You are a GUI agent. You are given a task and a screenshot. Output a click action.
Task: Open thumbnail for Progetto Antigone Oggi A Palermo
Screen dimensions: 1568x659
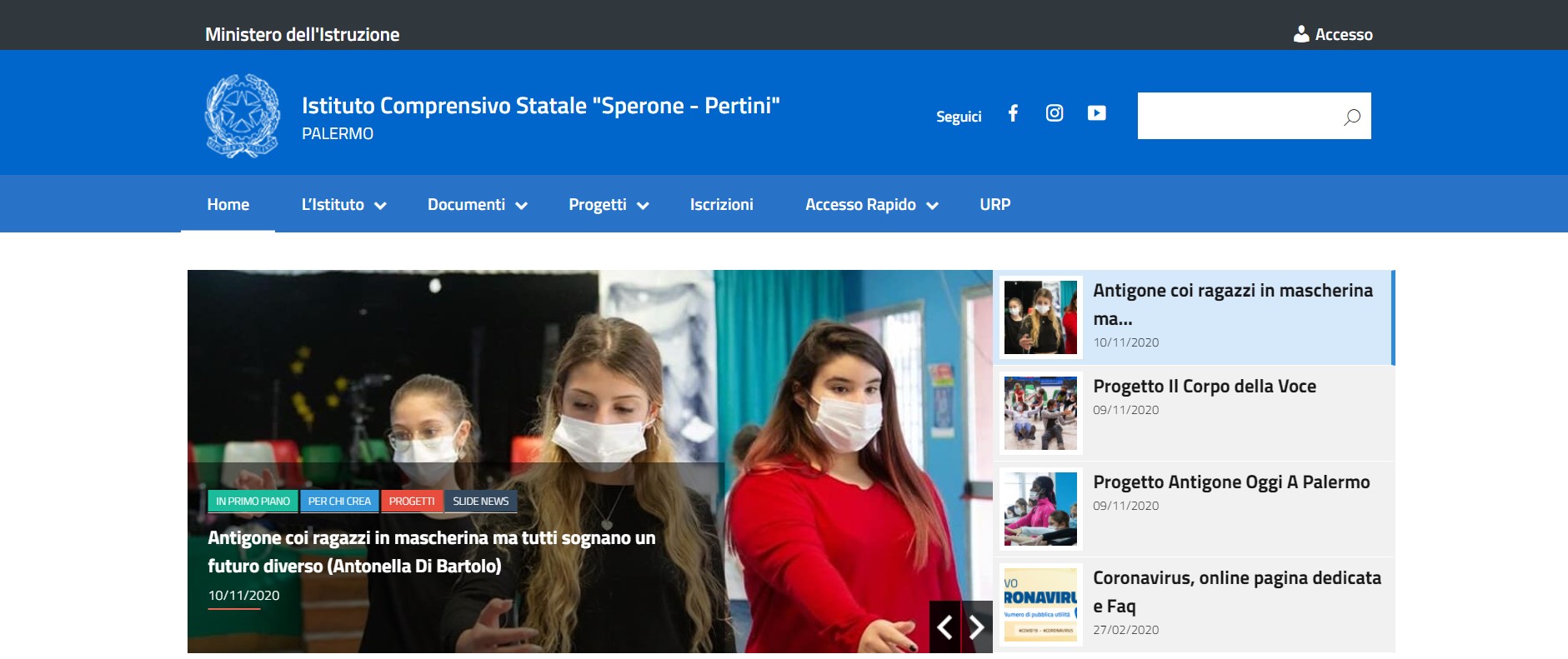click(x=1040, y=509)
